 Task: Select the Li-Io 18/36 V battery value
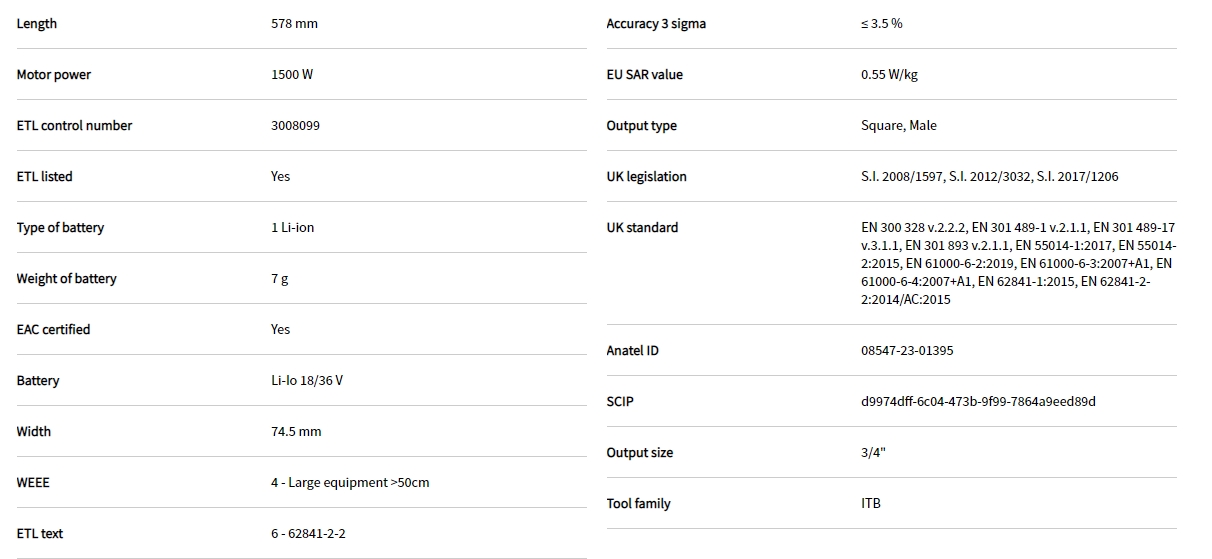click(x=307, y=381)
